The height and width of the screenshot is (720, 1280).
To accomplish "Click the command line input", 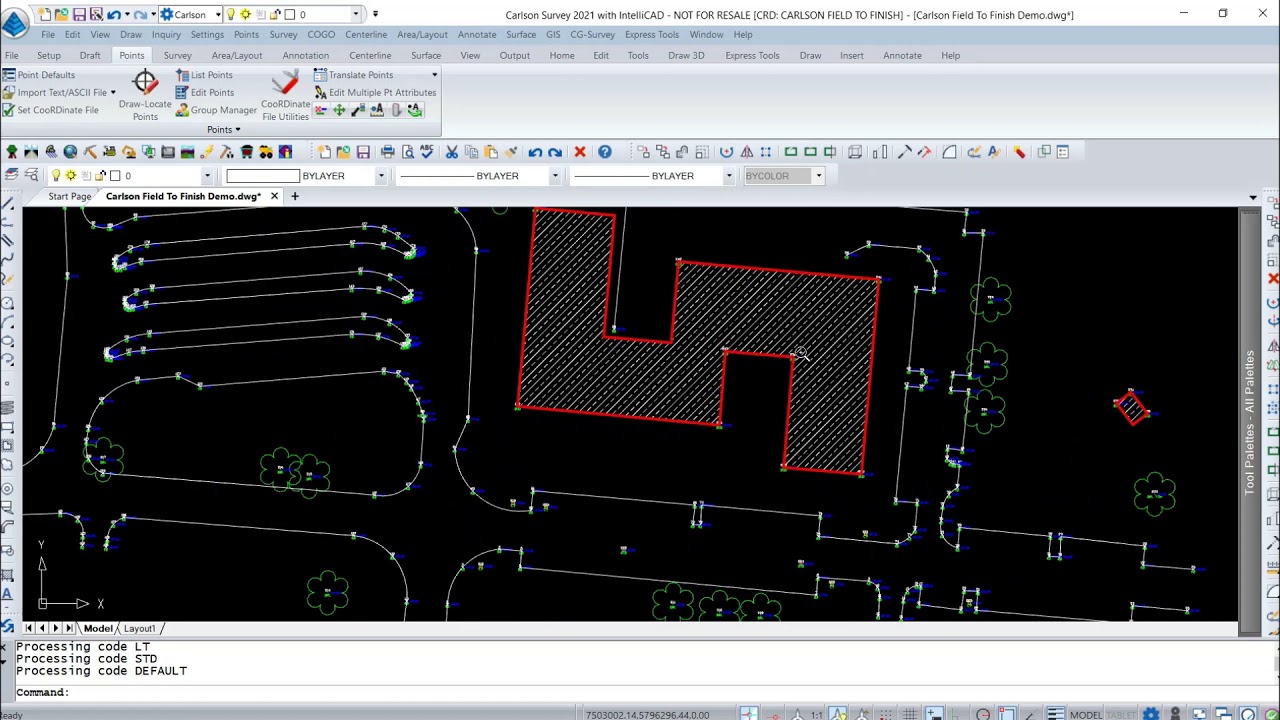I will tap(640, 692).
